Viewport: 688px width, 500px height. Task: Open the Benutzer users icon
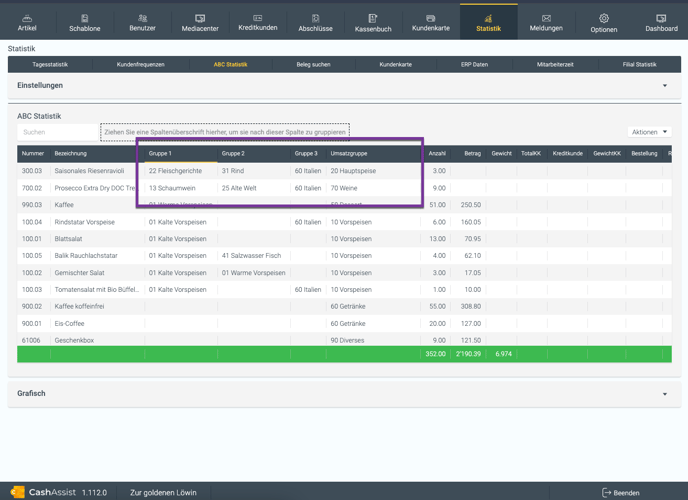point(143,18)
